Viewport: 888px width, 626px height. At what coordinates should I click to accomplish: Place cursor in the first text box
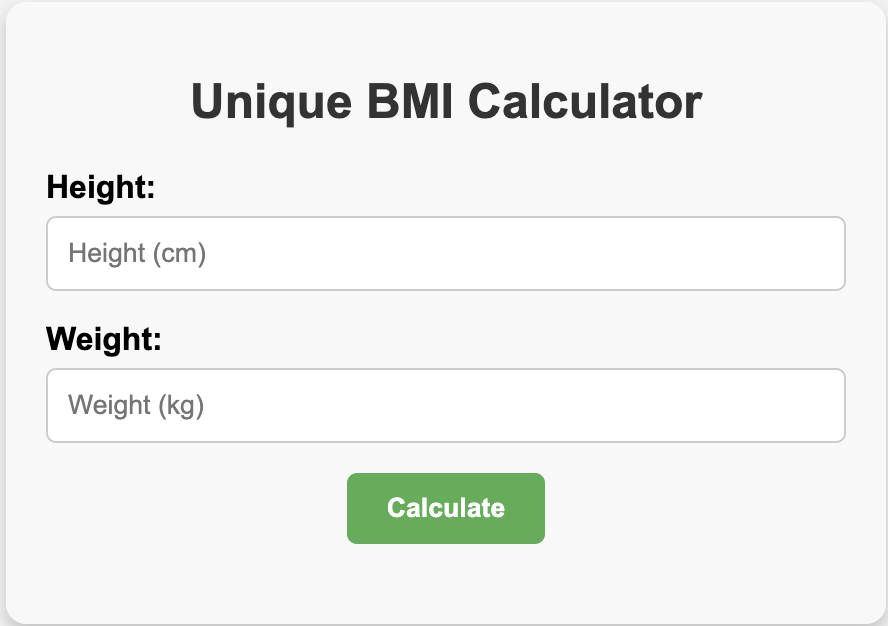(x=446, y=254)
